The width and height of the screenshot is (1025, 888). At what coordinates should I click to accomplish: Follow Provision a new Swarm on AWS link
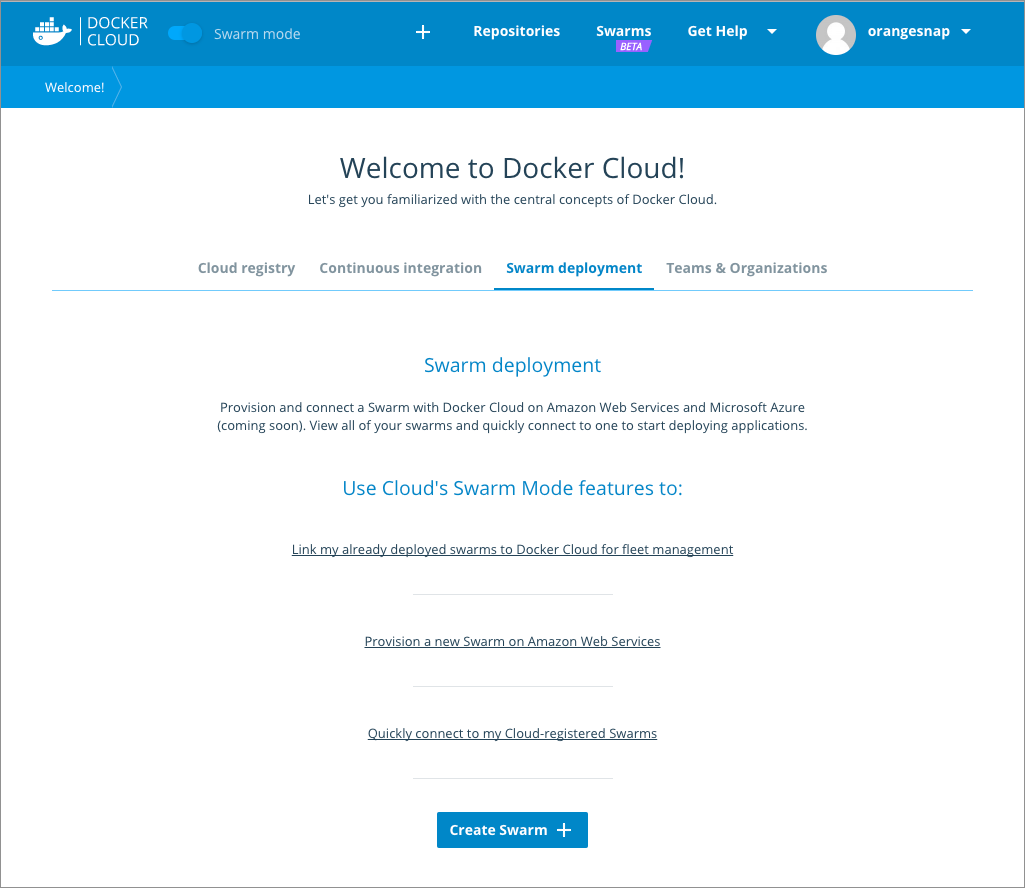coord(512,642)
